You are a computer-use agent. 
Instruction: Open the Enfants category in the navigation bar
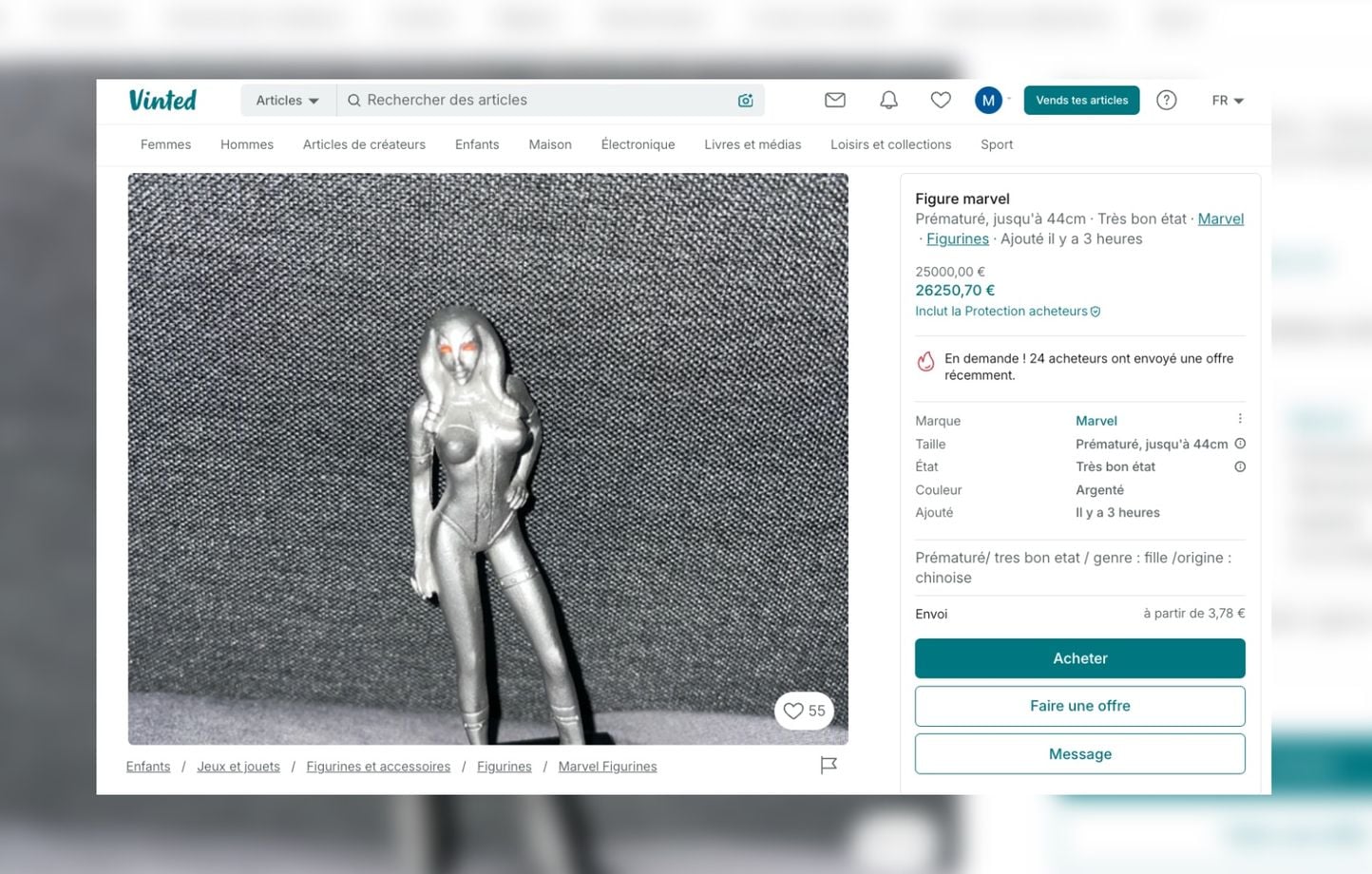[477, 144]
